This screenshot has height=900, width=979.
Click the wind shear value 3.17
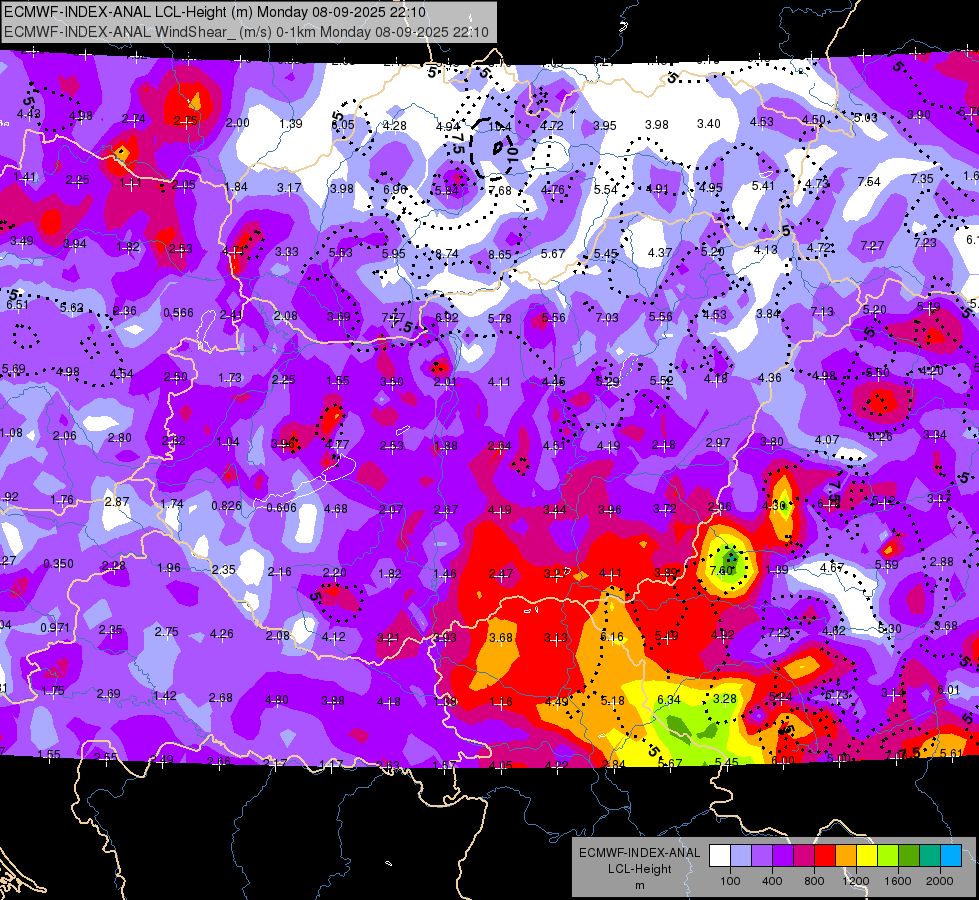click(289, 187)
